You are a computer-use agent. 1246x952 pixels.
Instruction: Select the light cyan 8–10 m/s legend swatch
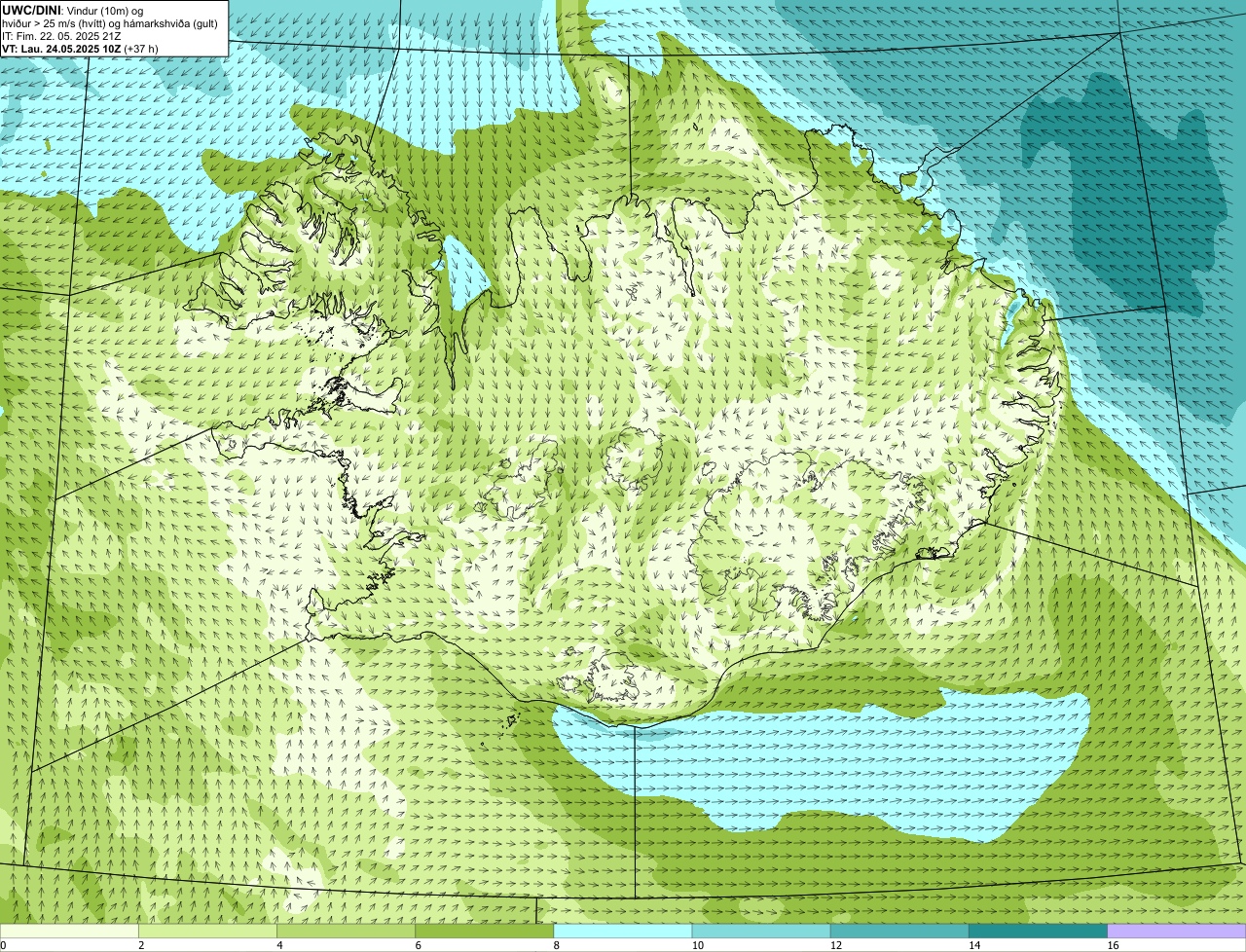click(623, 931)
